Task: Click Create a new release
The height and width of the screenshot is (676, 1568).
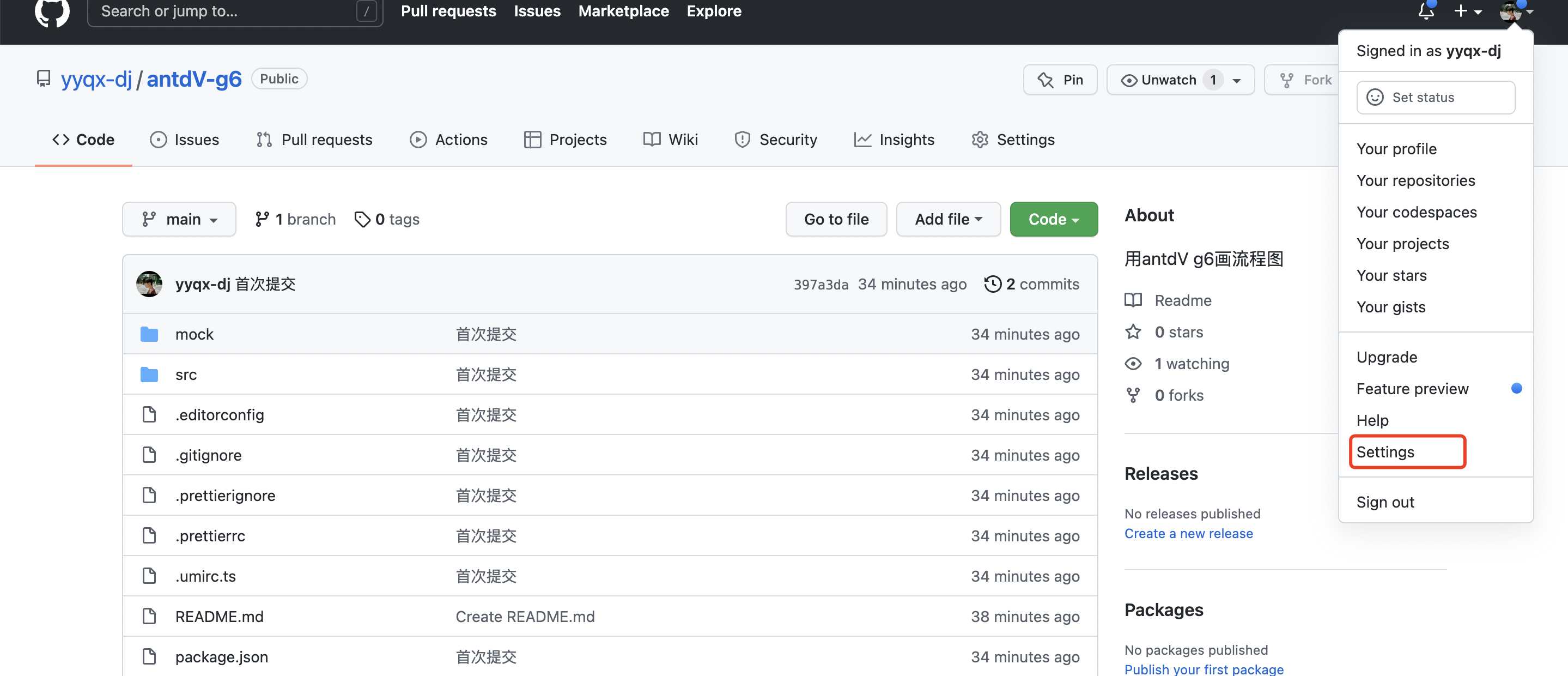Action: 1188,534
